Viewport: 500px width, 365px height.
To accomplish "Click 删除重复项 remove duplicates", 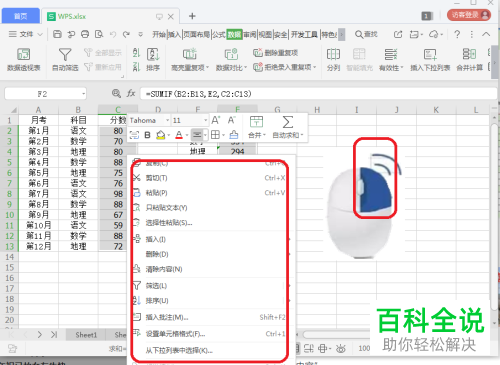I will pyautogui.click(x=275, y=53).
